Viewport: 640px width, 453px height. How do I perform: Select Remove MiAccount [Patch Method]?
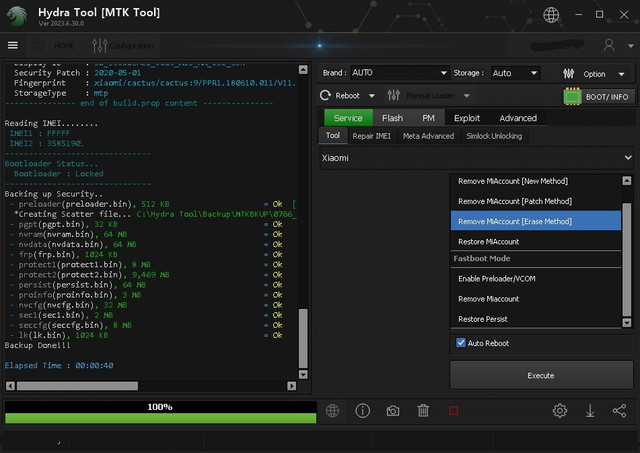click(536, 201)
